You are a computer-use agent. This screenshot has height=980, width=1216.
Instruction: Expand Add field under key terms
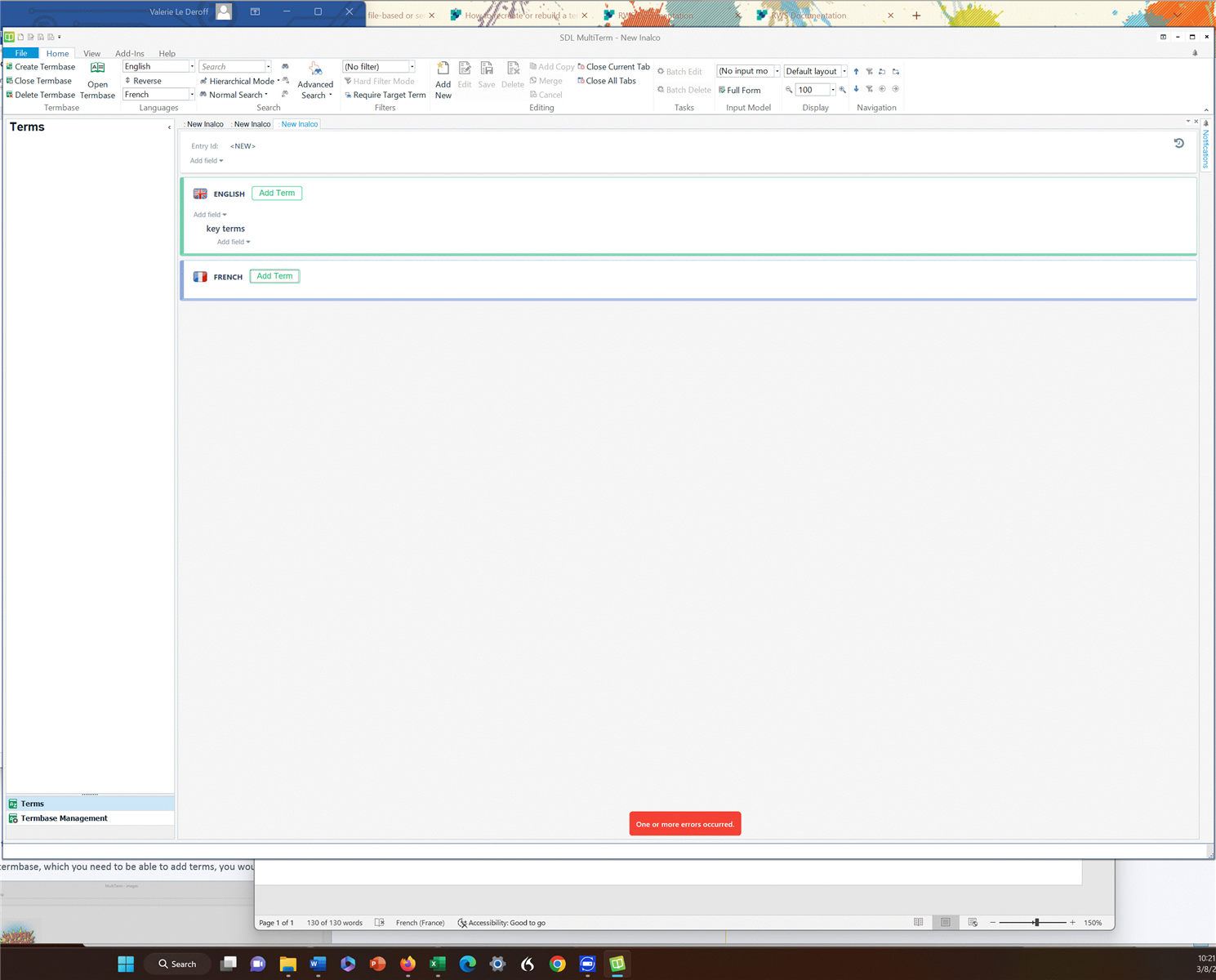pyautogui.click(x=234, y=242)
